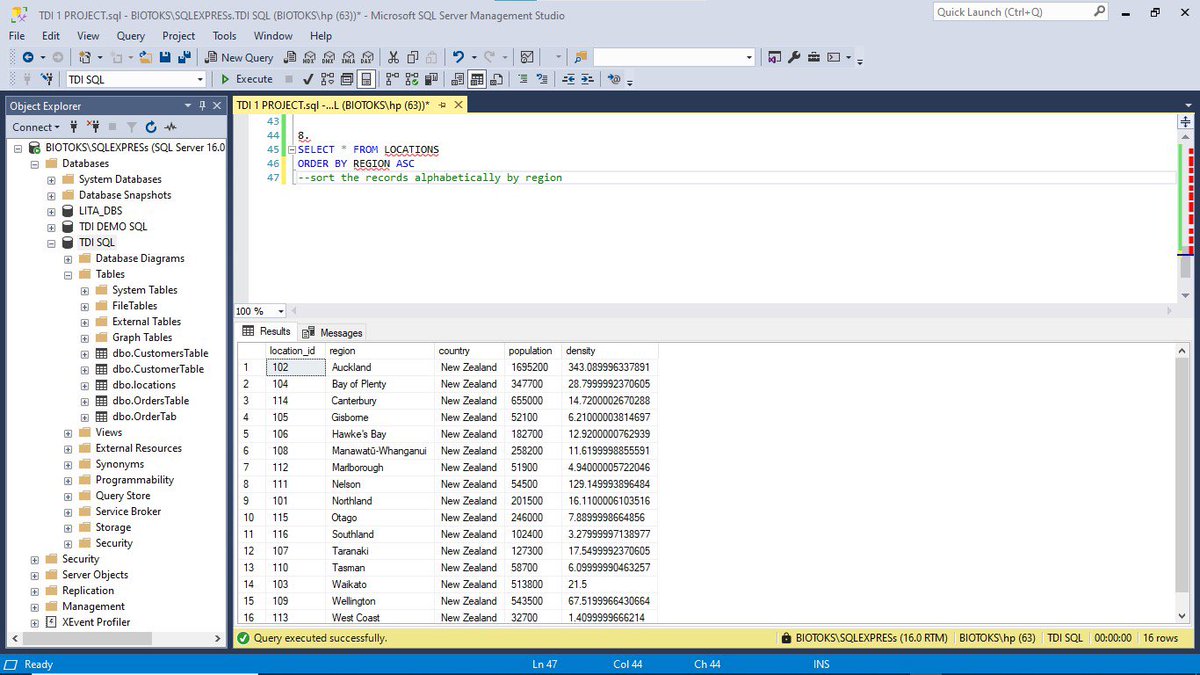Open the Tools menu
Screen dimensions: 1200x675
point(224,35)
